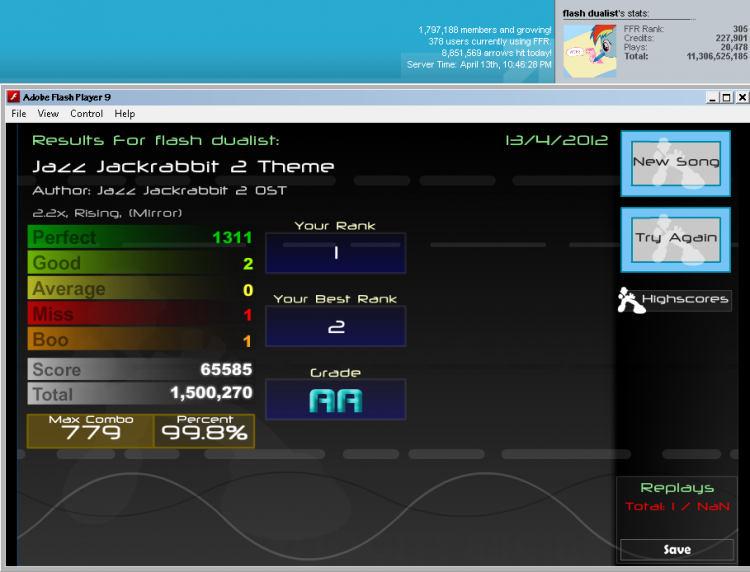Viewport: 750px width, 572px height.
Task: Click the date 13/4/2012
Action: (556, 140)
